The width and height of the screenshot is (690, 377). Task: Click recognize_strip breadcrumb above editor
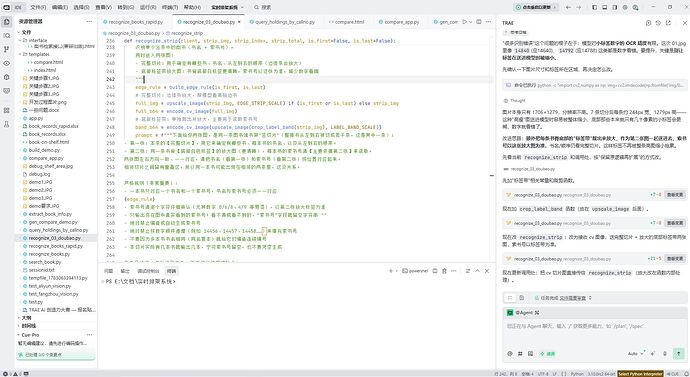click(x=186, y=33)
